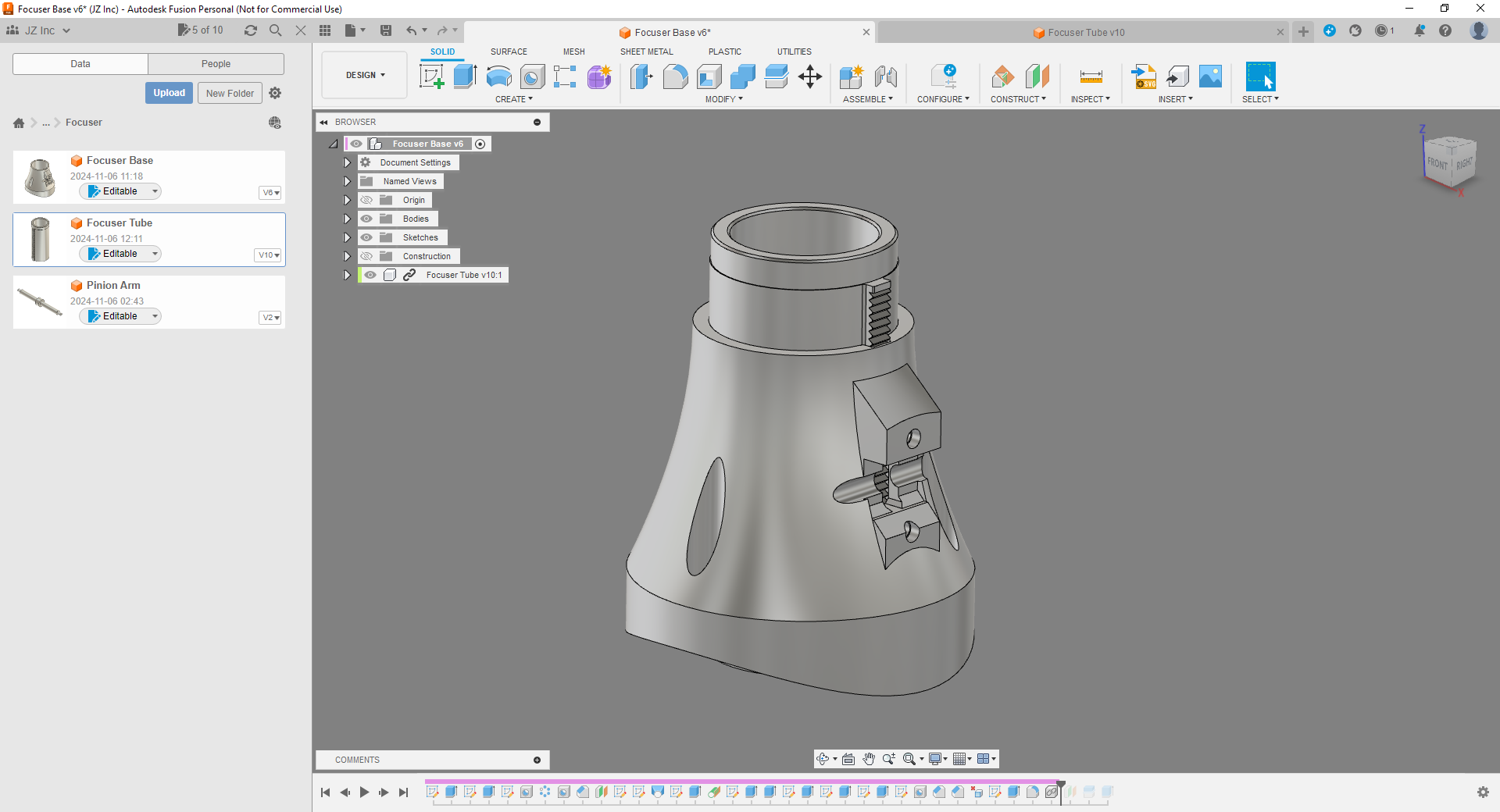1500x812 pixels.
Task: Select the Combine tool
Action: [742, 77]
